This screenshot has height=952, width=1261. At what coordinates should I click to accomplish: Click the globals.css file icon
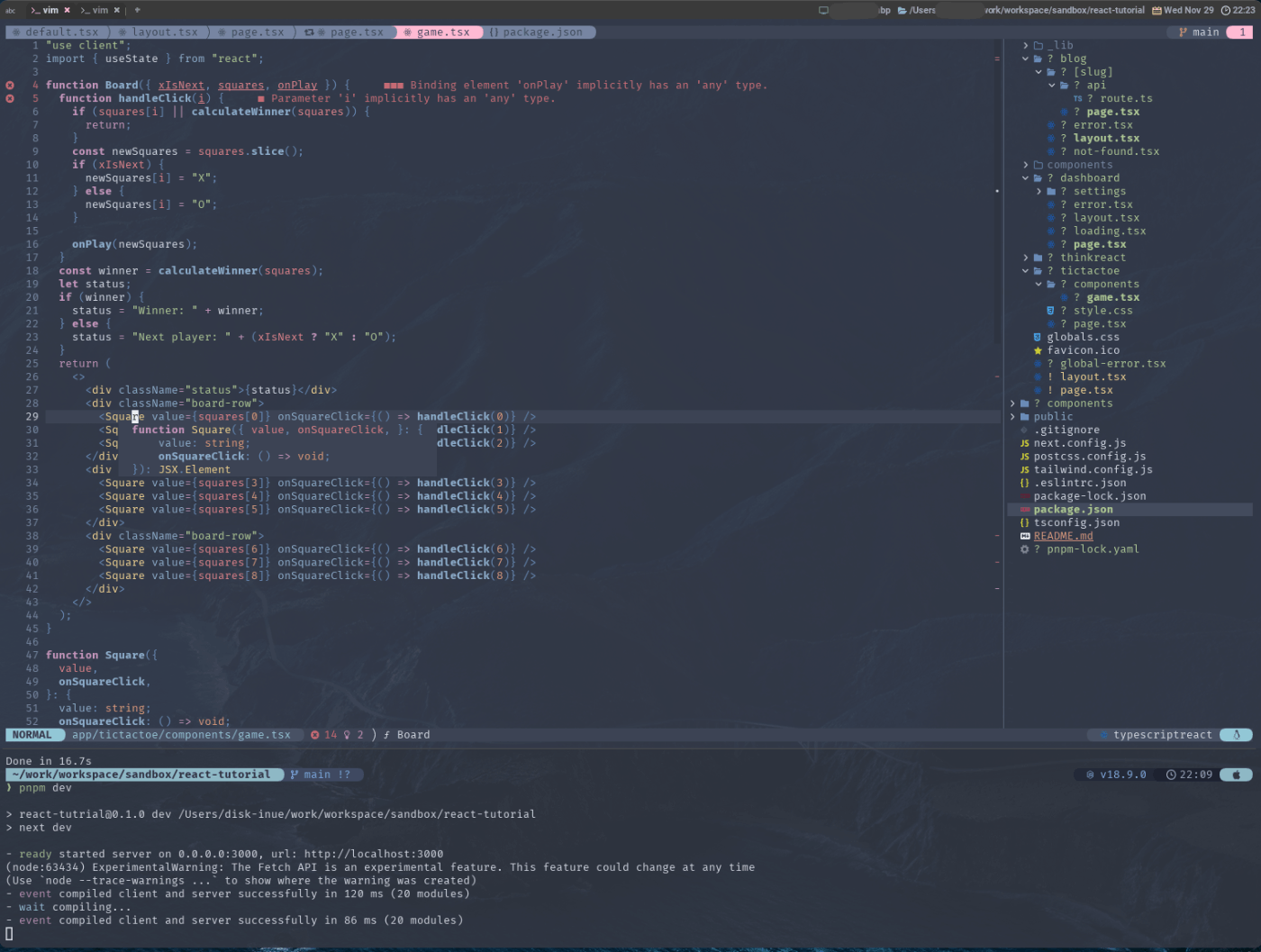click(x=1038, y=338)
